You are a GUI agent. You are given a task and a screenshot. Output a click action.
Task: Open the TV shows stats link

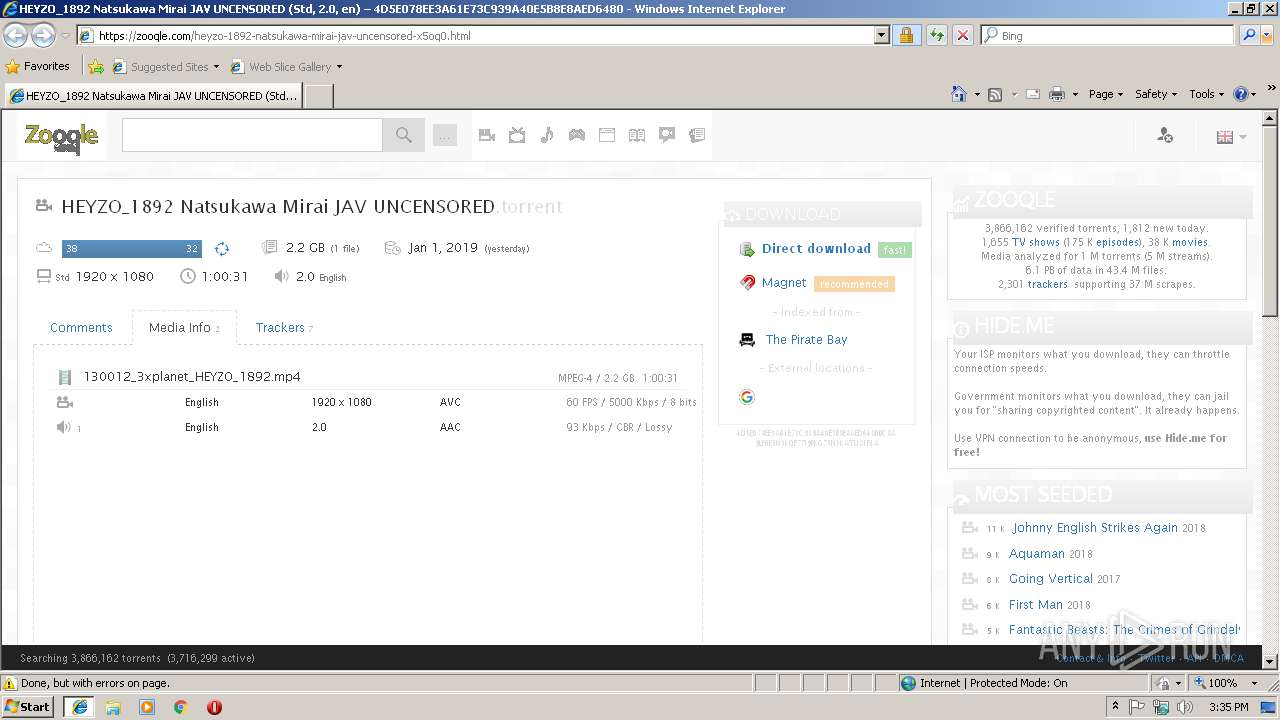click(1036, 242)
